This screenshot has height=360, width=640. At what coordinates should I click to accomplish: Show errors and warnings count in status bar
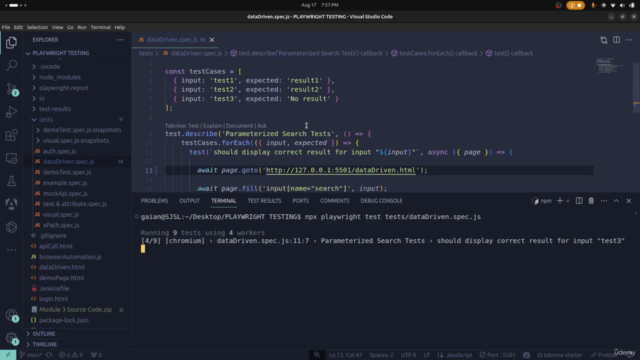[71, 355]
